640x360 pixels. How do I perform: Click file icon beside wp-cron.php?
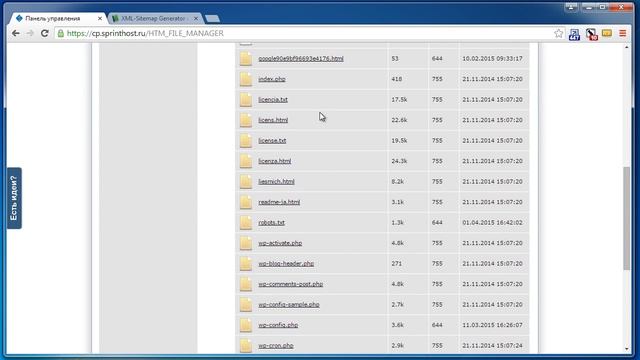coord(246,345)
